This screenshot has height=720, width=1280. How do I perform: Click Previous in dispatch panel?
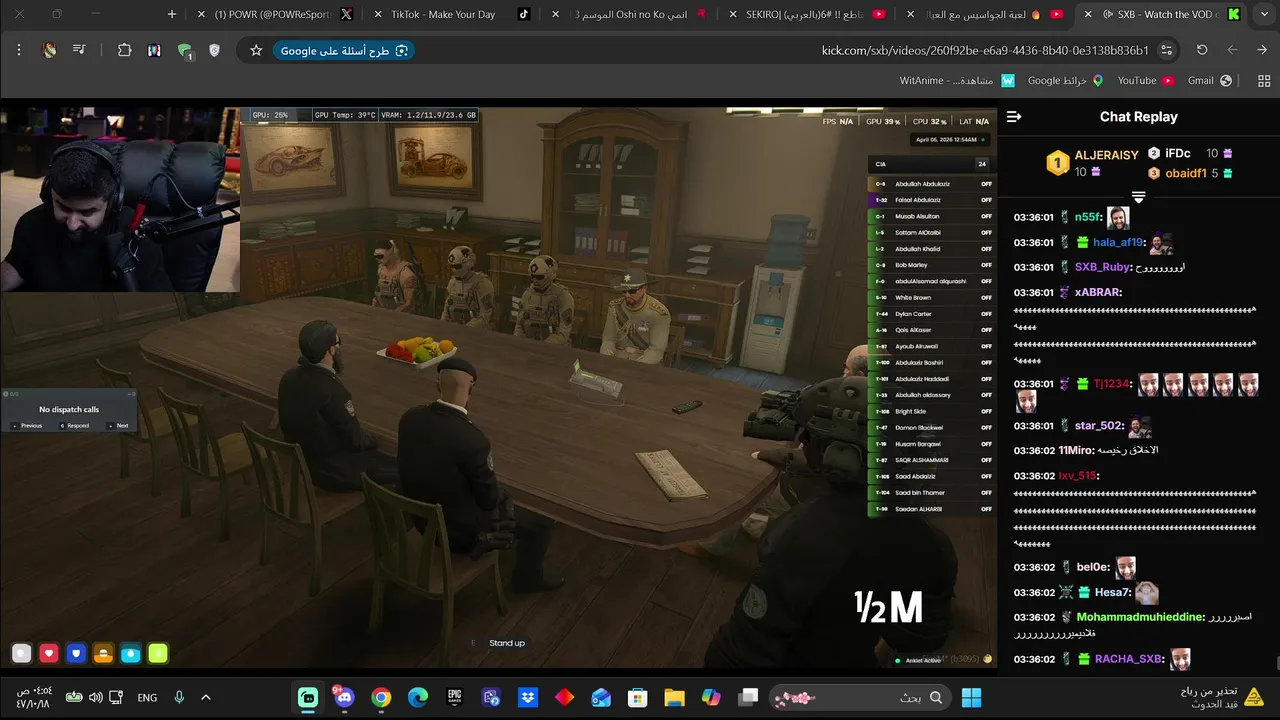28,425
